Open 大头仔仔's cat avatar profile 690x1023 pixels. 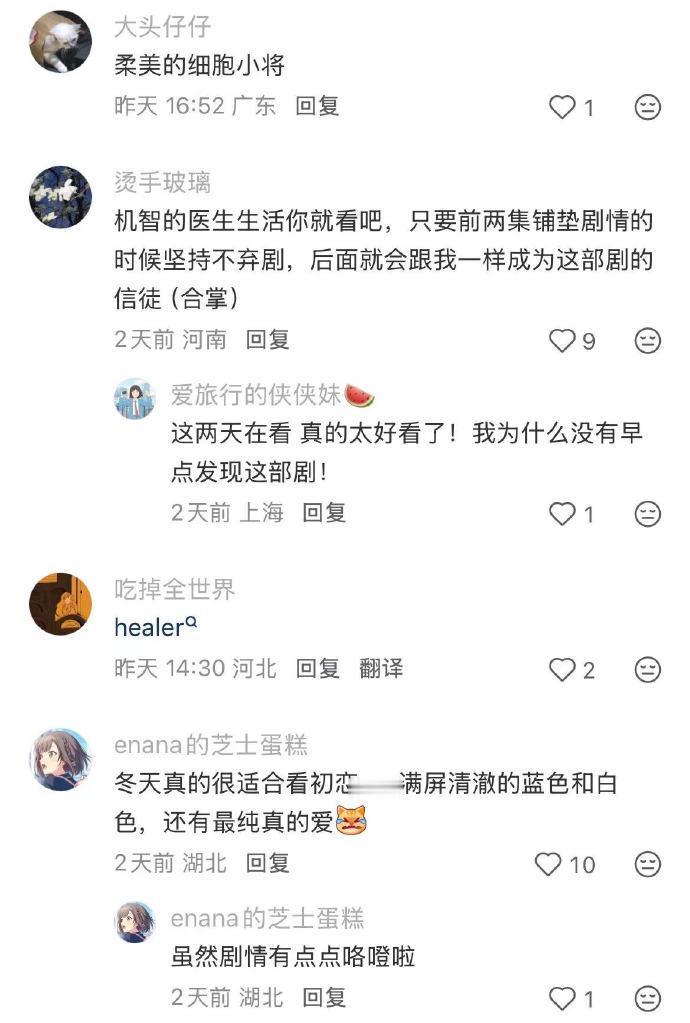tap(61, 41)
